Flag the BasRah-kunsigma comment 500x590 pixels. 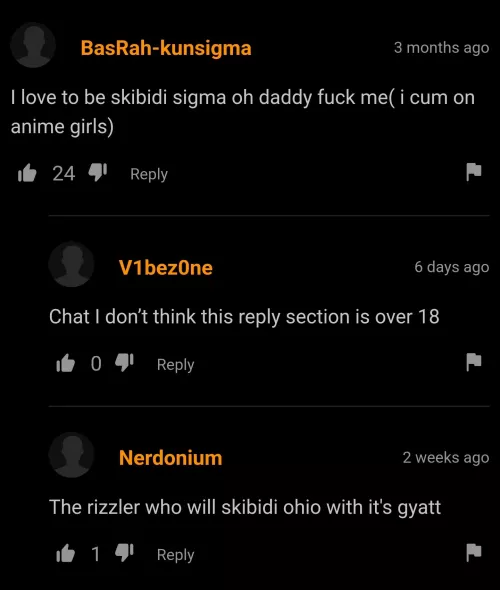point(474,172)
